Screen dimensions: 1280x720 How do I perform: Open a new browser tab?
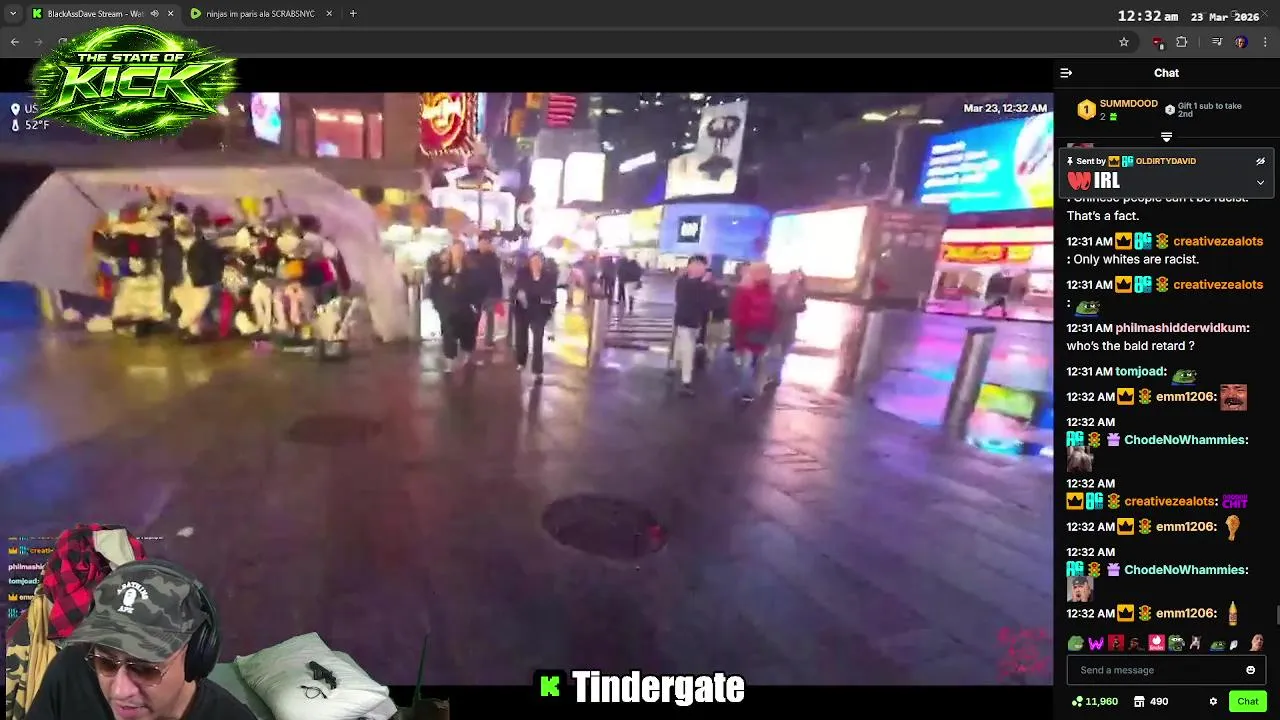pos(353,14)
